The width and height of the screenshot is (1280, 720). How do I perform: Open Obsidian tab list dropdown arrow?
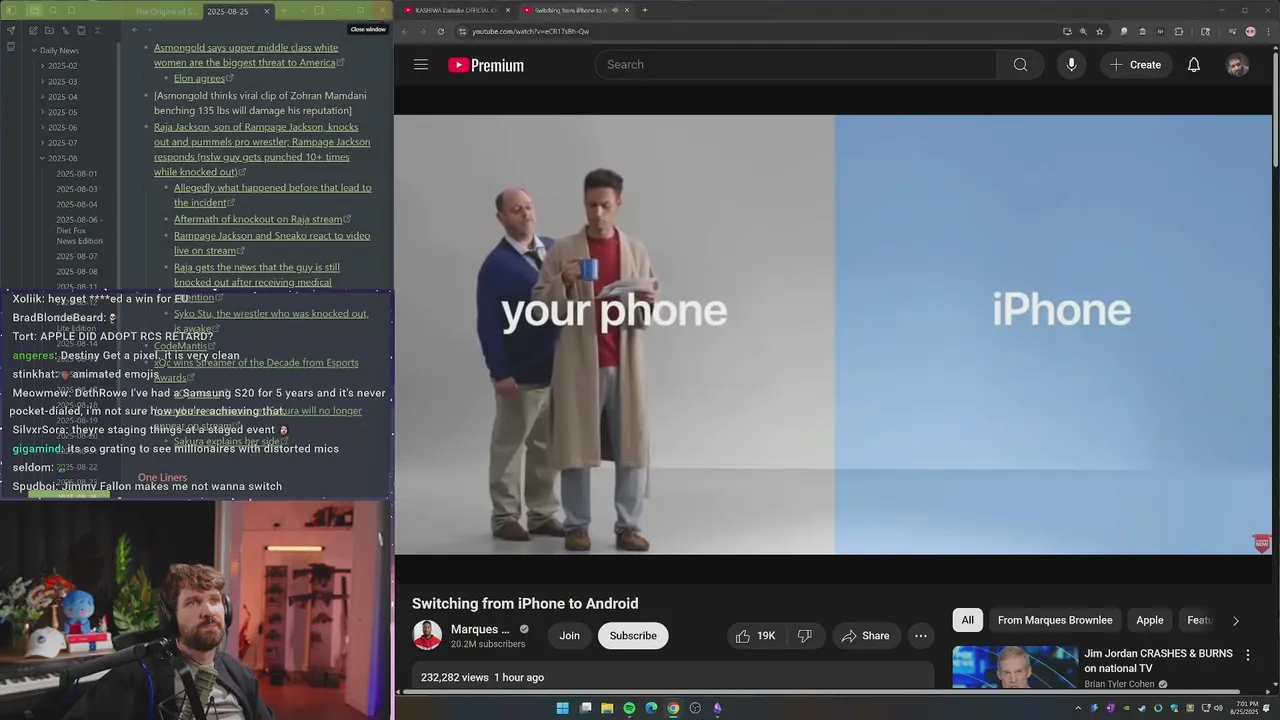coord(303,11)
